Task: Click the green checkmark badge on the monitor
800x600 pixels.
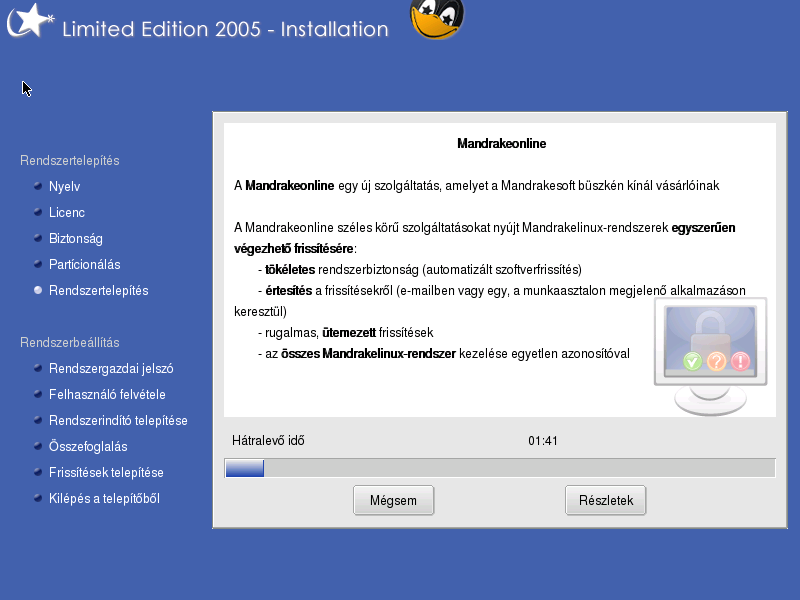Action: (692, 361)
